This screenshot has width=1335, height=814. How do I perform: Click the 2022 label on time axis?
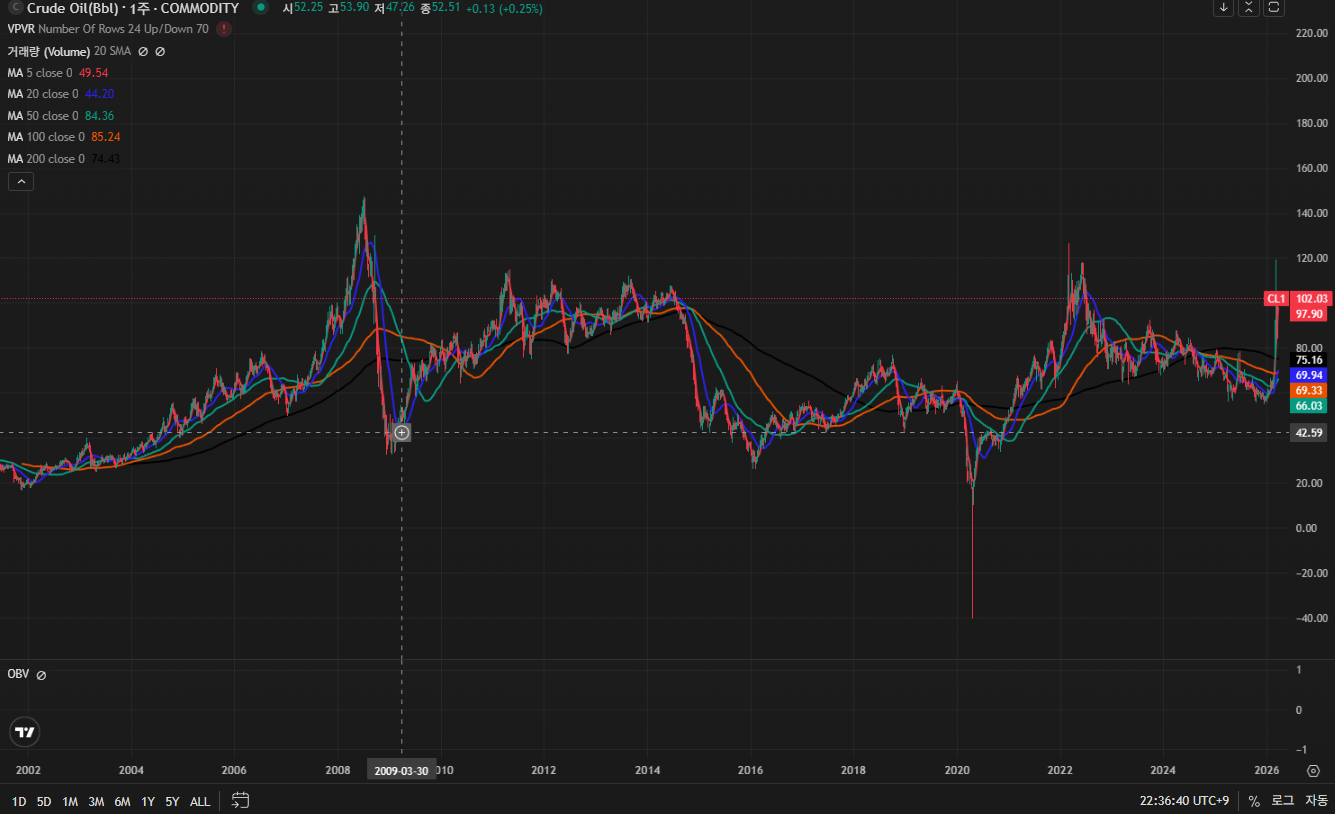[x=1060, y=771]
